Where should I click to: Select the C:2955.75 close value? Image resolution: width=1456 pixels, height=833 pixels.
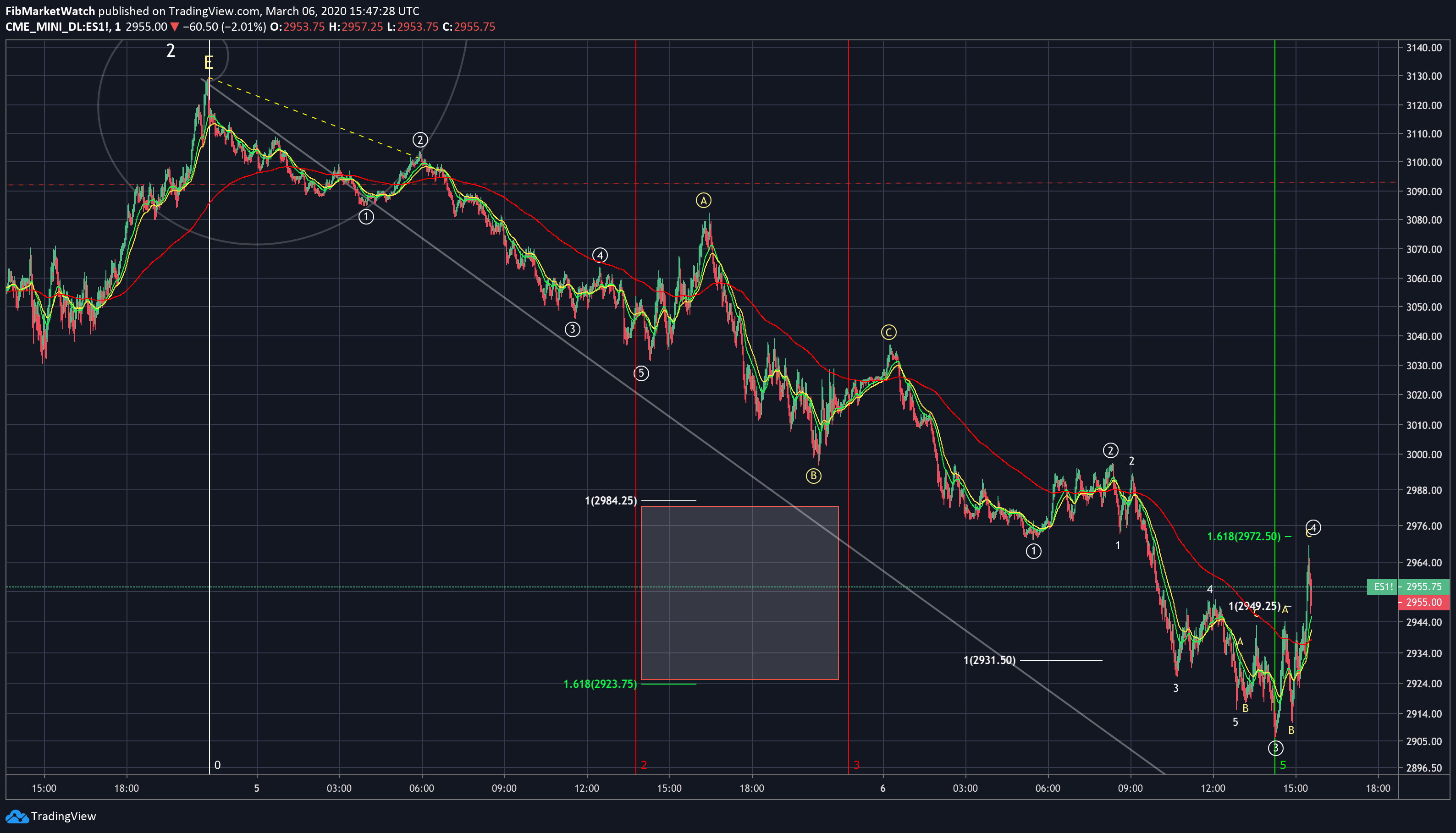click(469, 27)
